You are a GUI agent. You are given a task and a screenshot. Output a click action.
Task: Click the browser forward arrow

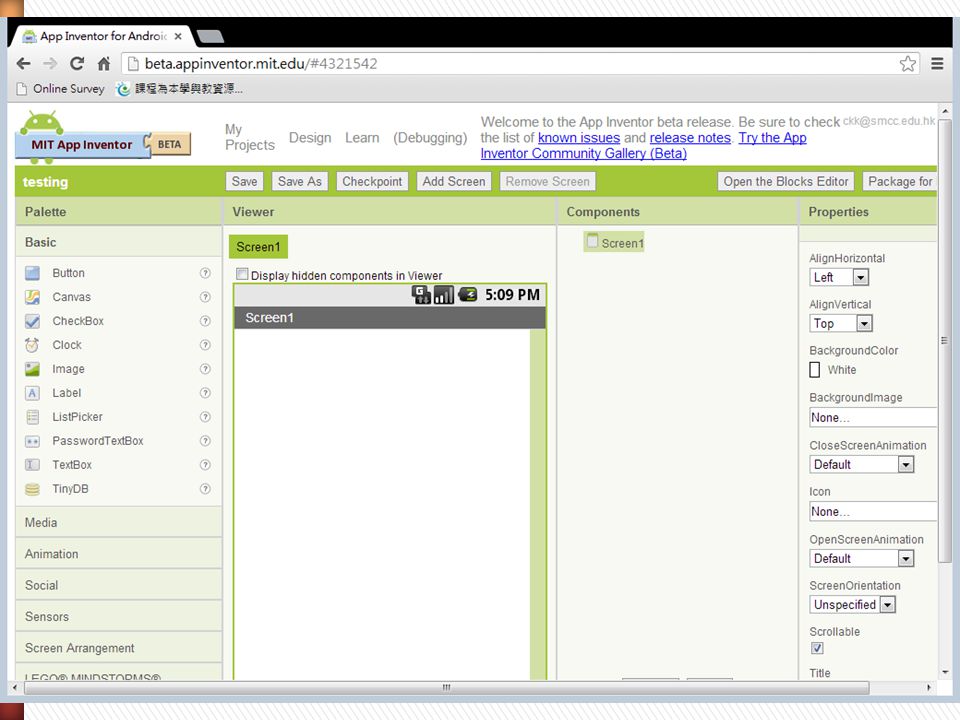tap(50, 64)
